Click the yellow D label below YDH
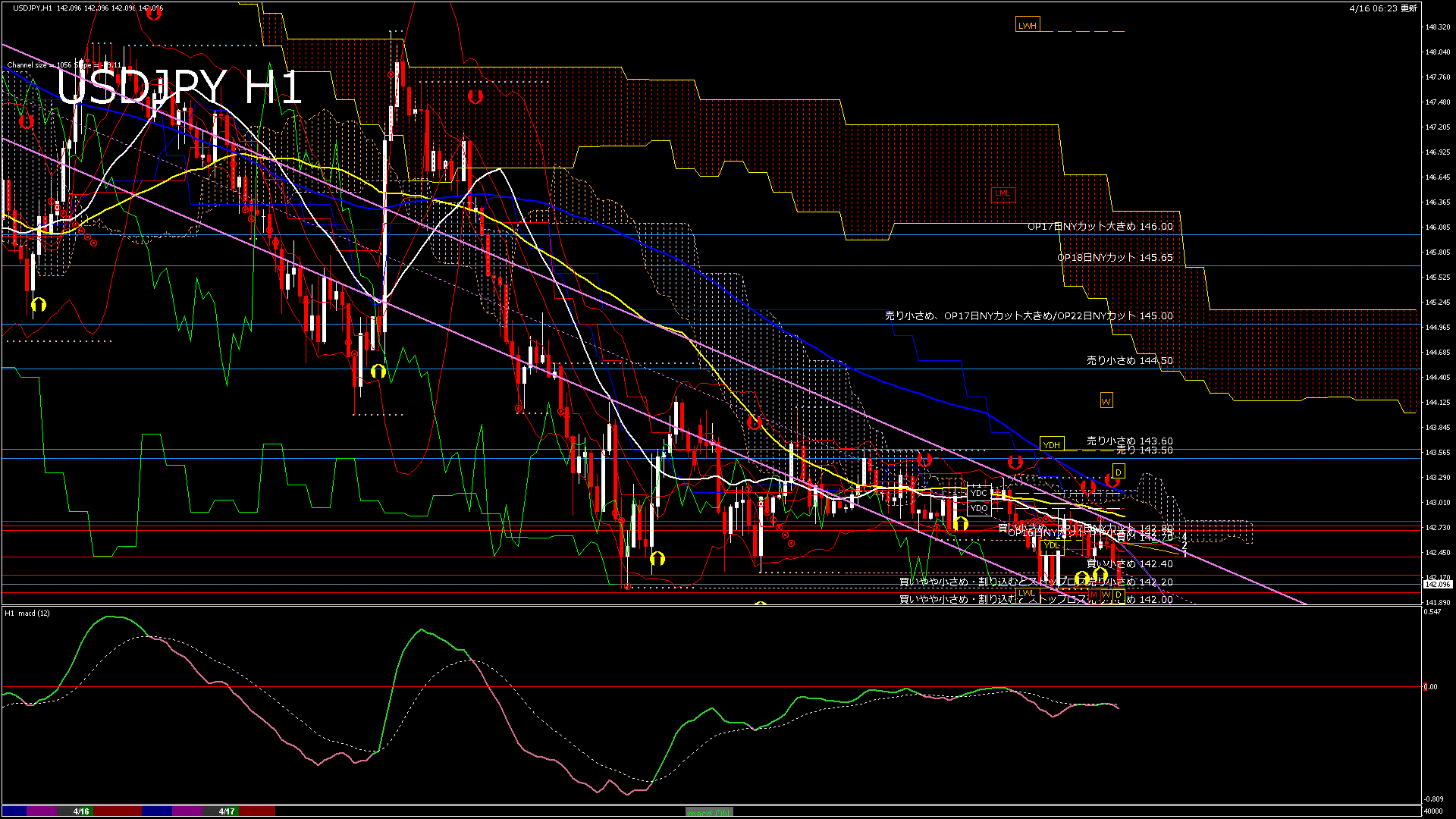 pyautogui.click(x=1118, y=472)
